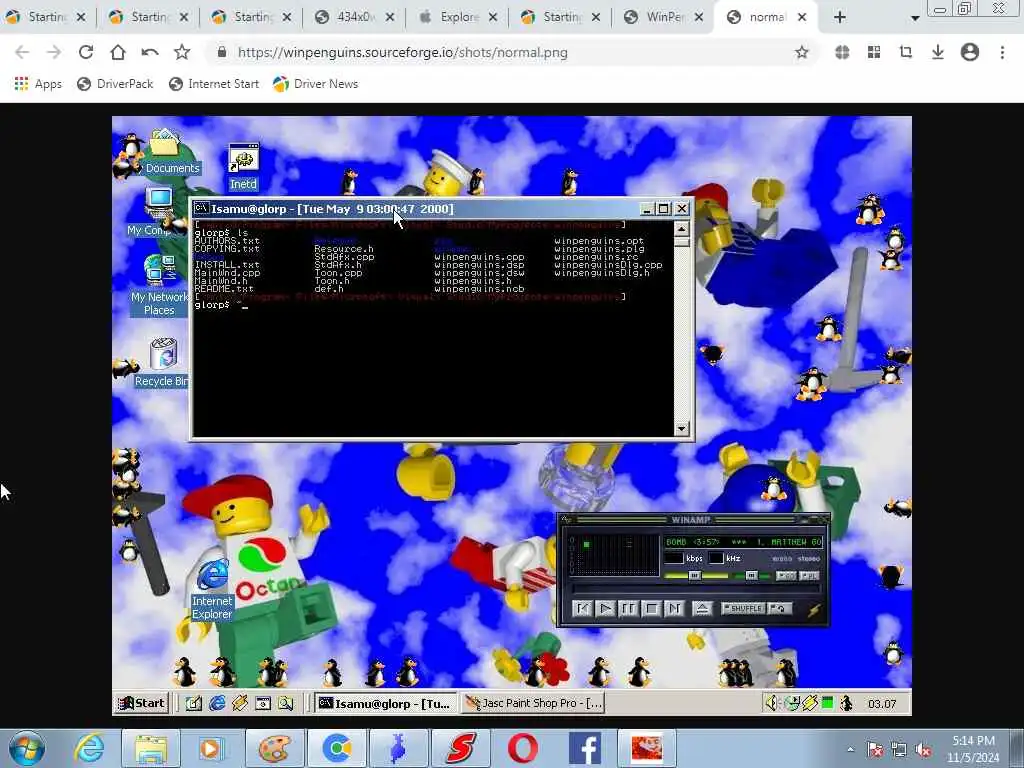Click Winamp volume slider handle

tap(694, 575)
